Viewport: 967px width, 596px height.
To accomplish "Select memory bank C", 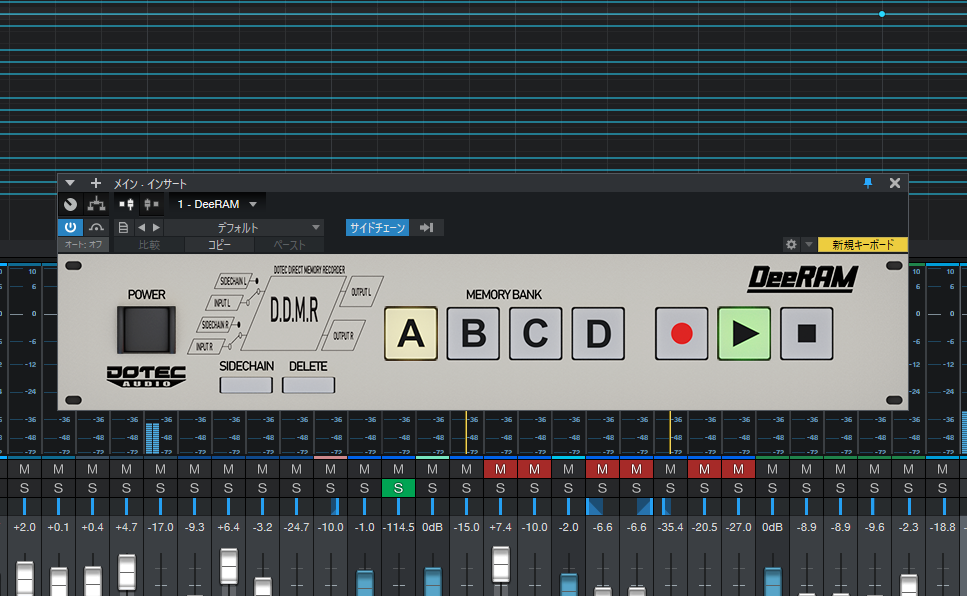I will pyautogui.click(x=535, y=334).
